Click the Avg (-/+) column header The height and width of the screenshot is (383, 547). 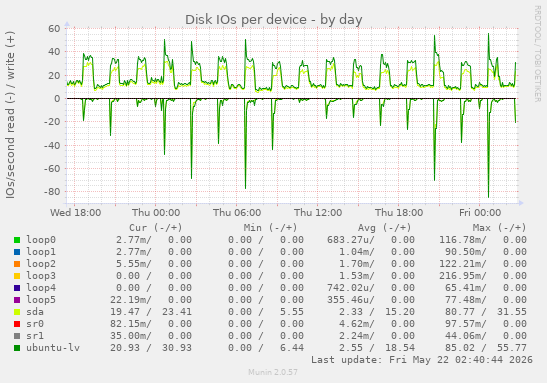(384, 228)
